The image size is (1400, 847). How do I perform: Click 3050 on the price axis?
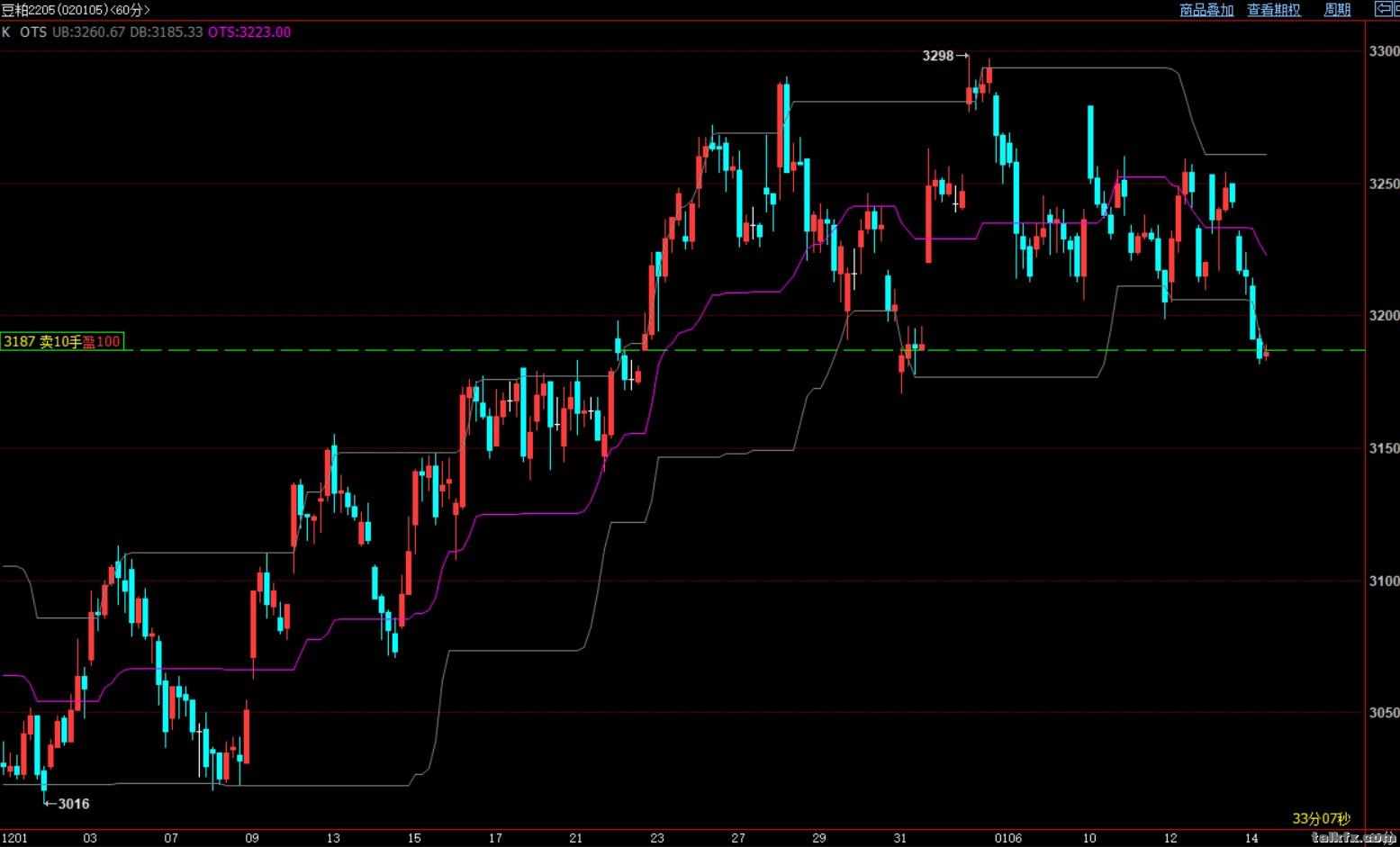(x=1384, y=713)
